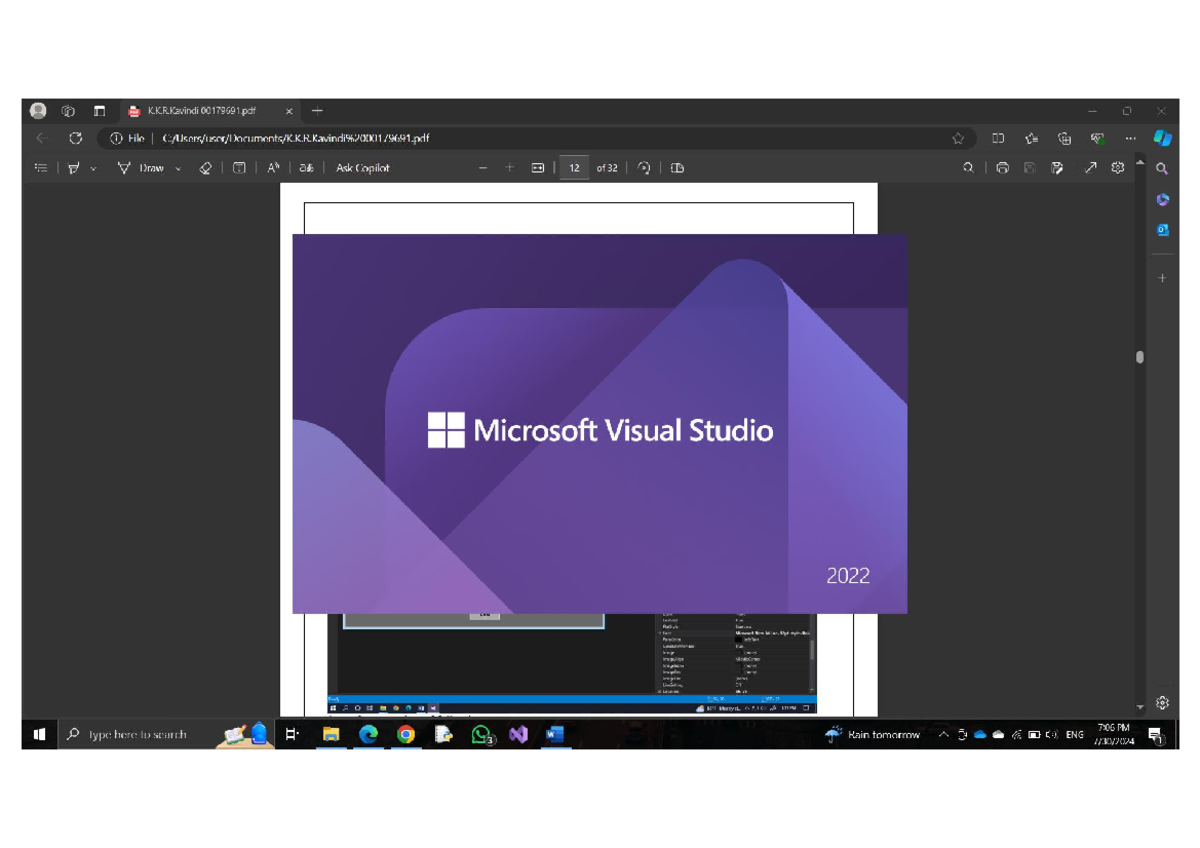Image resolution: width=1200 pixels, height=848 pixels.
Task: Click the page number field showing 12
Action: click(x=574, y=168)
